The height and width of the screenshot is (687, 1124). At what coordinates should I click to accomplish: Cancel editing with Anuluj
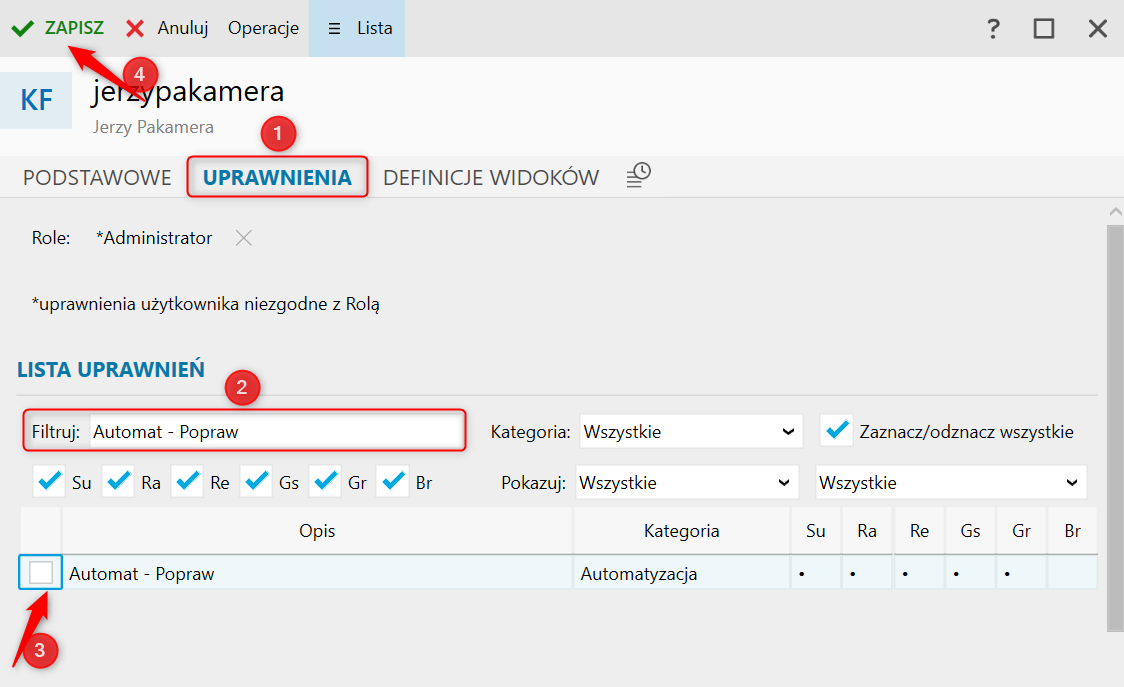click(x=167, y=28)
